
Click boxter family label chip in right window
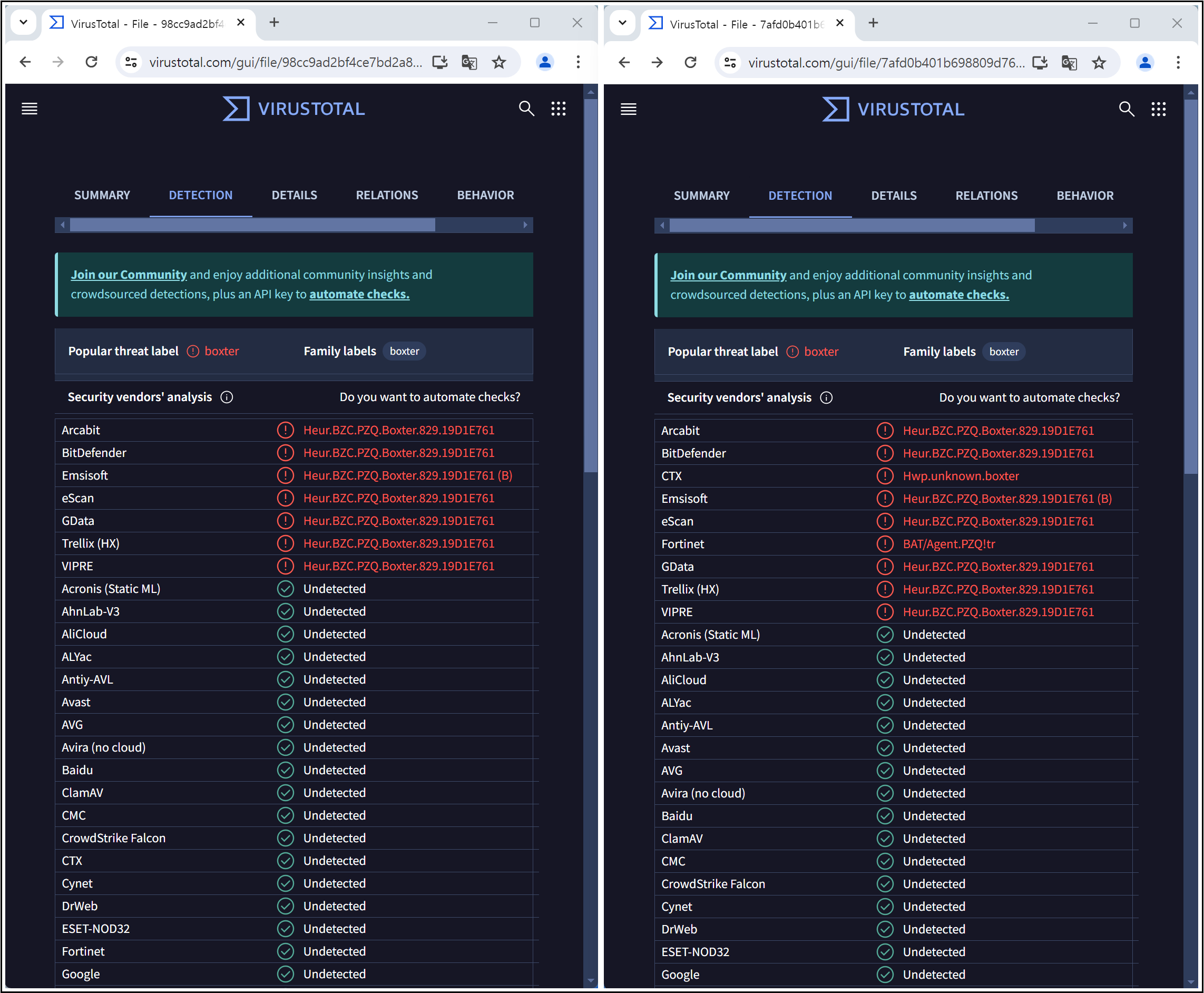point(1004,352)
